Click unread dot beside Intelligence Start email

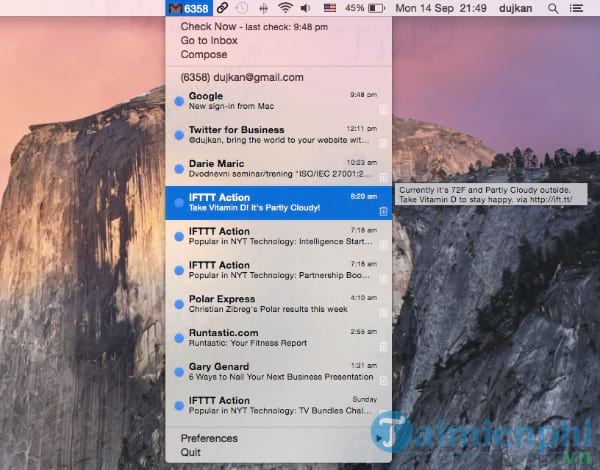tap(179, 237)
